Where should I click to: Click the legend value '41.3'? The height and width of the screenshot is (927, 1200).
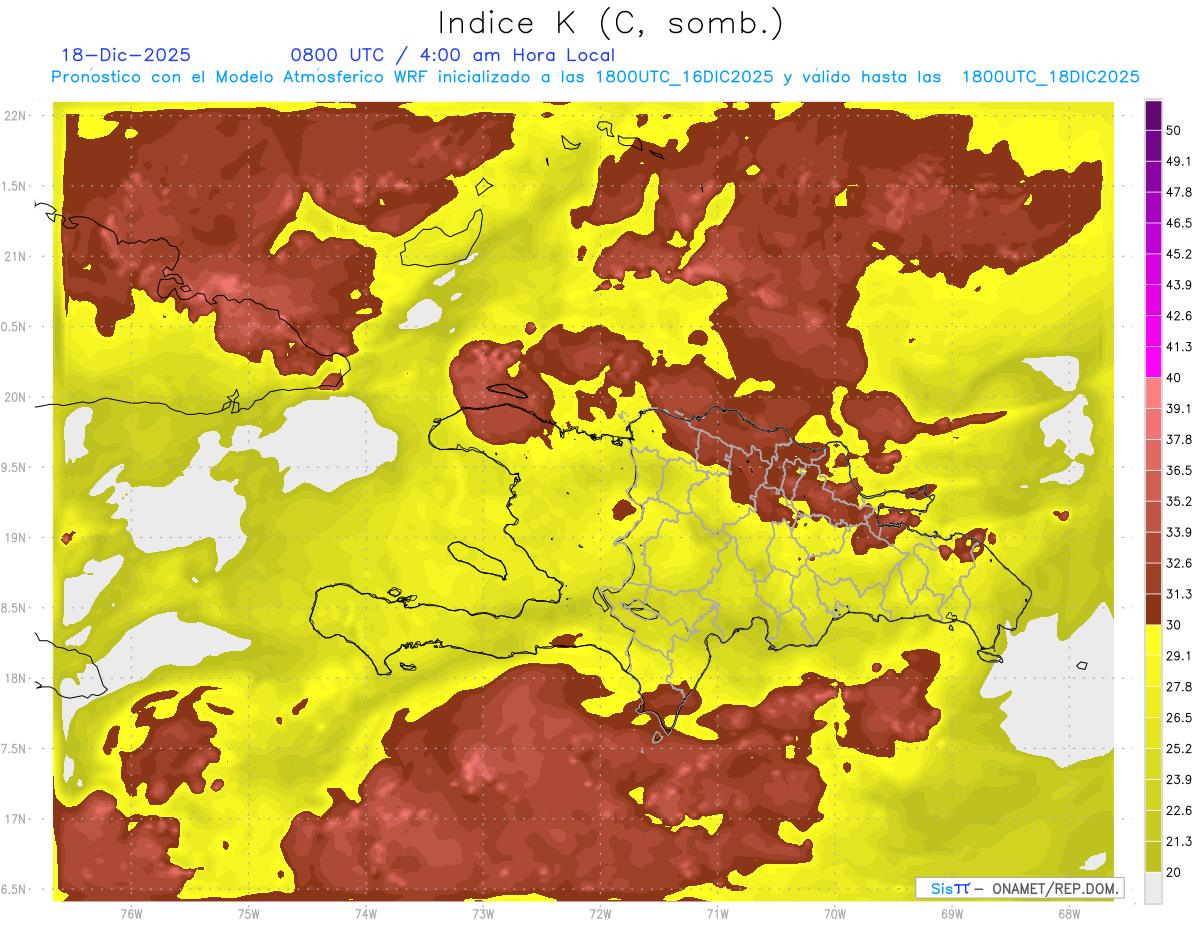coord(1179,347)
